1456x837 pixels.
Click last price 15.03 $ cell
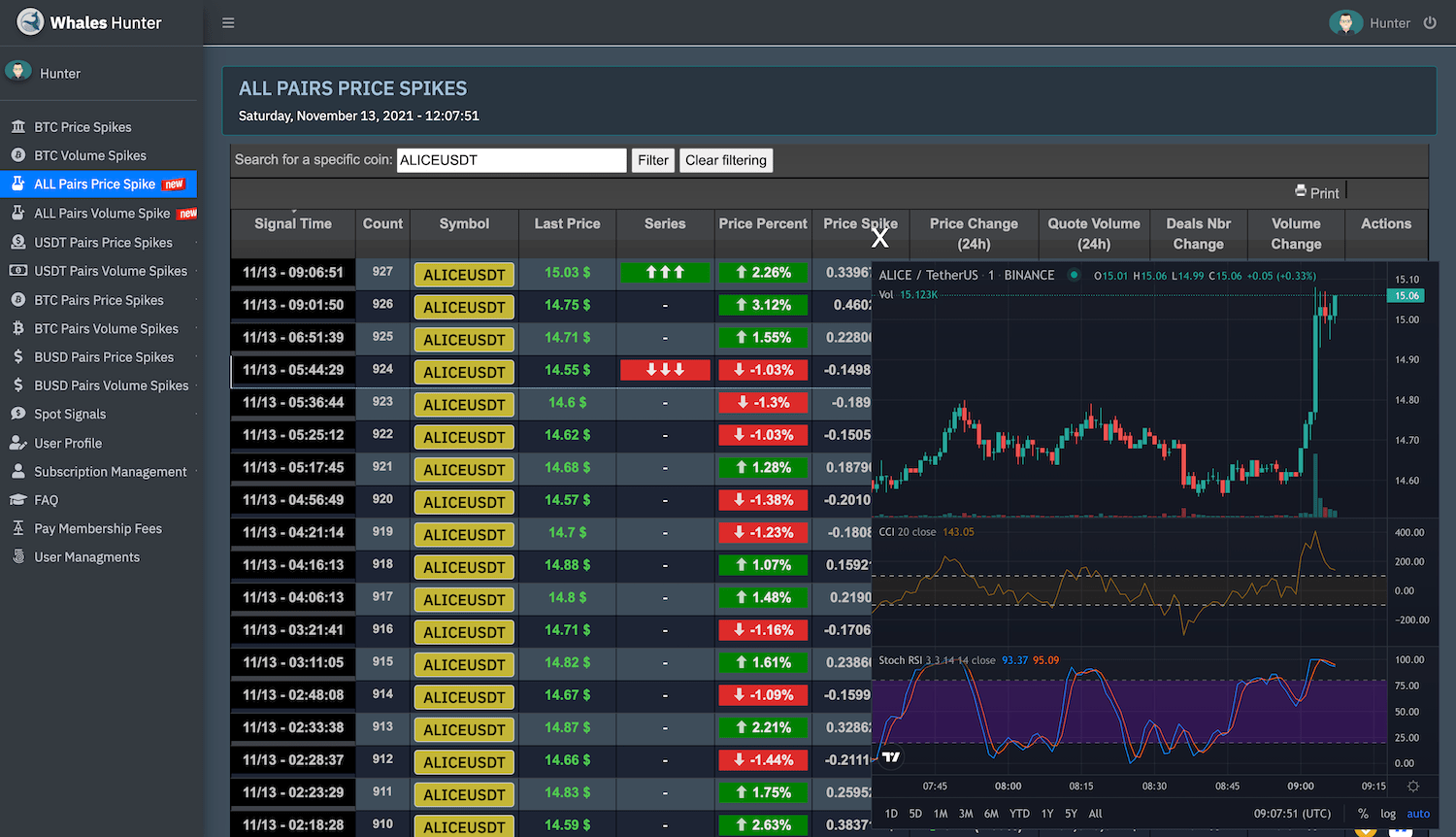point(567,273)
